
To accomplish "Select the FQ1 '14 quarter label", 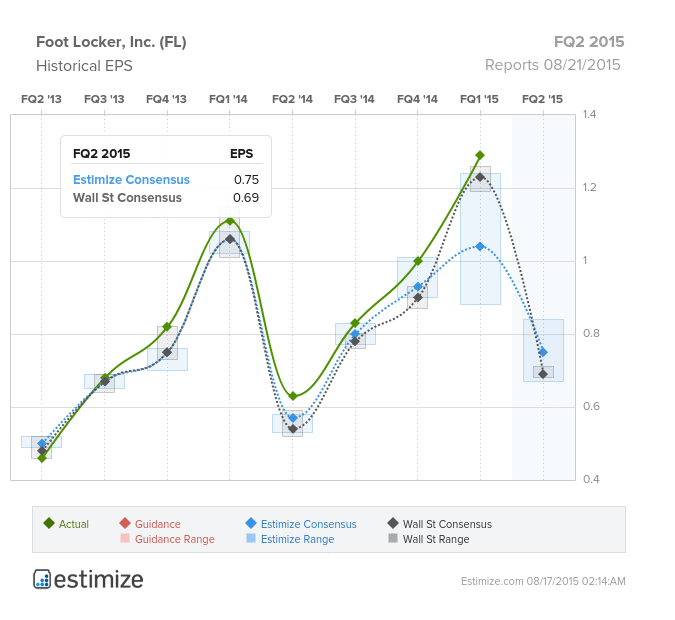I will pos(228,99).
